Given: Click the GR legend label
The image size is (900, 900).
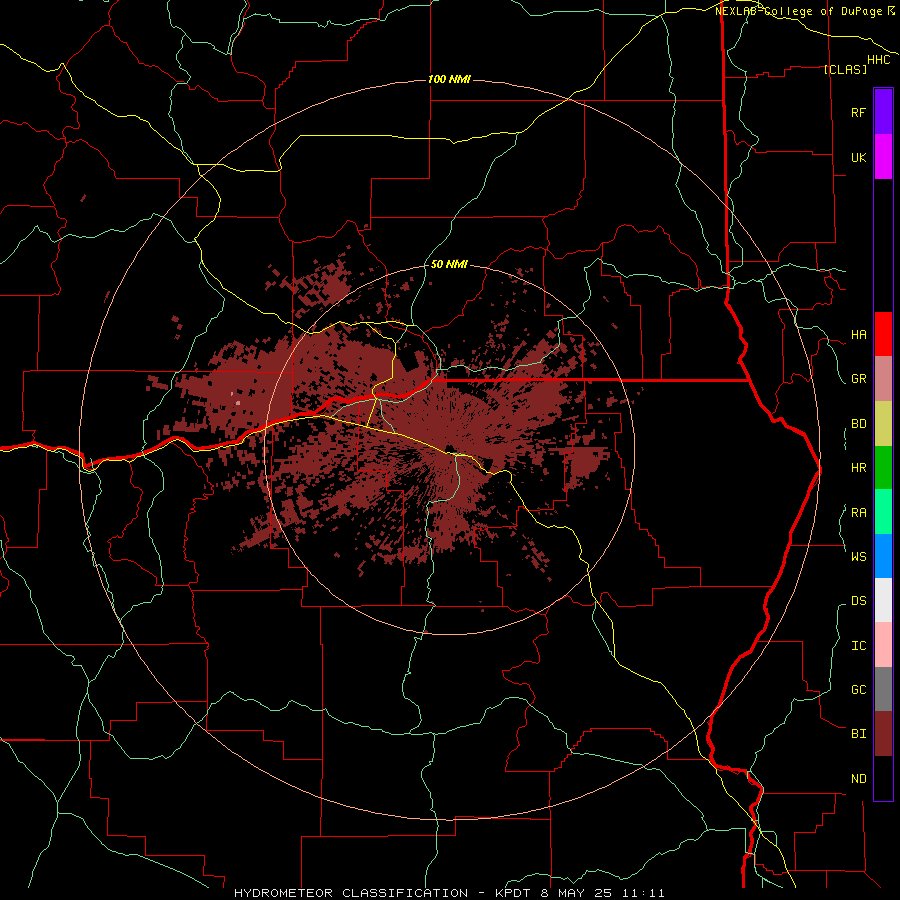Looking at the screenshot, I should (858, 379).
